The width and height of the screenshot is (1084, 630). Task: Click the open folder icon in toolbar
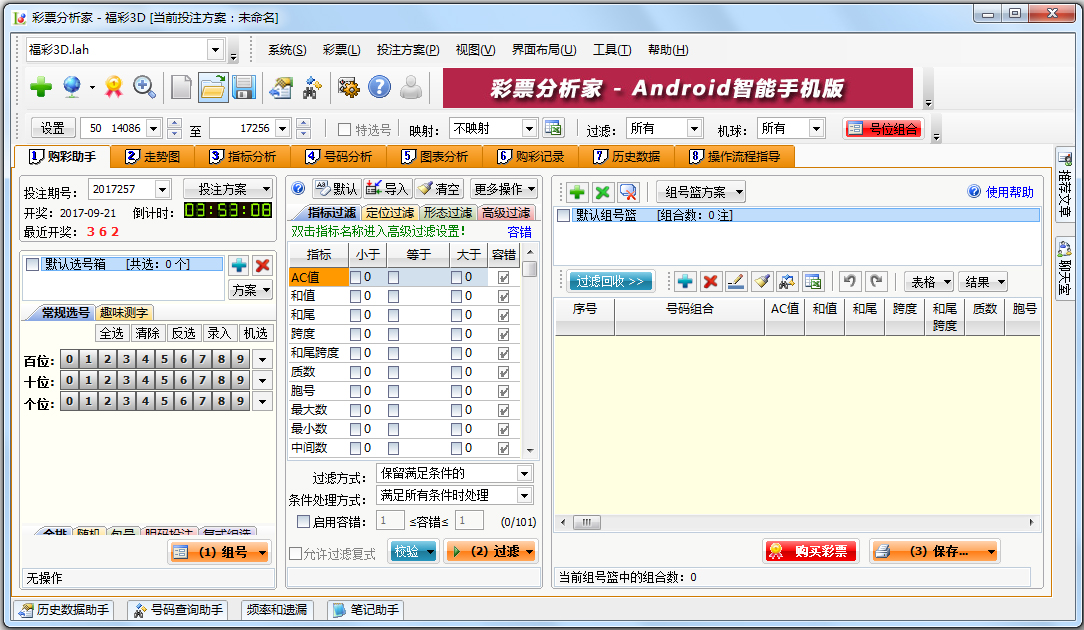[x=212, y=88]
